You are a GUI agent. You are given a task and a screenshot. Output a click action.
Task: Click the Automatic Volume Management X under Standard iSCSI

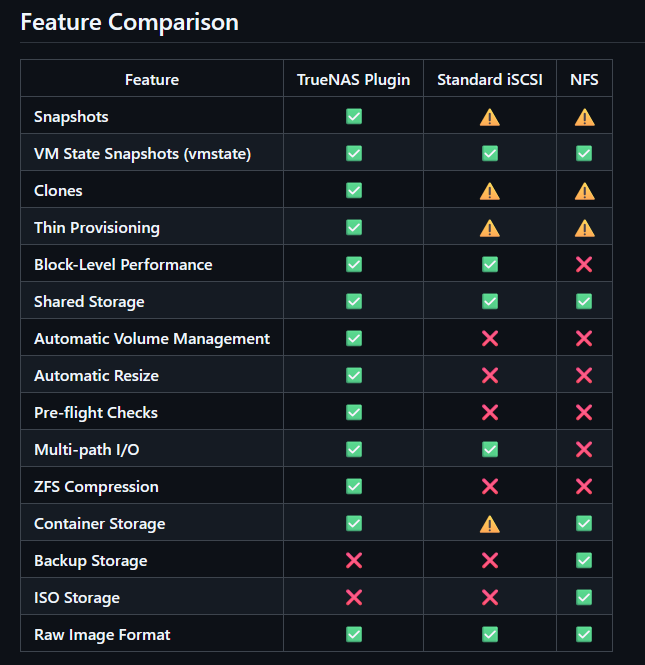click(490, 338)
